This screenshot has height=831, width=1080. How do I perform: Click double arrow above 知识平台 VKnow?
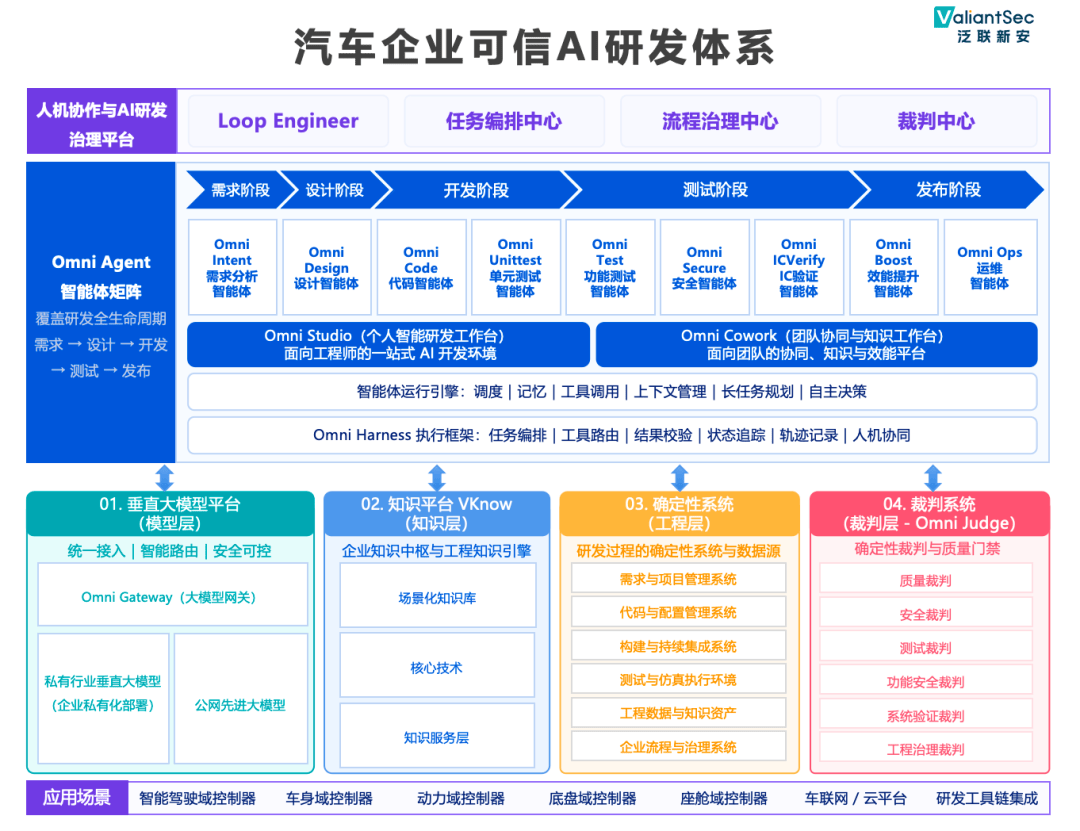(x=437, y=478)
